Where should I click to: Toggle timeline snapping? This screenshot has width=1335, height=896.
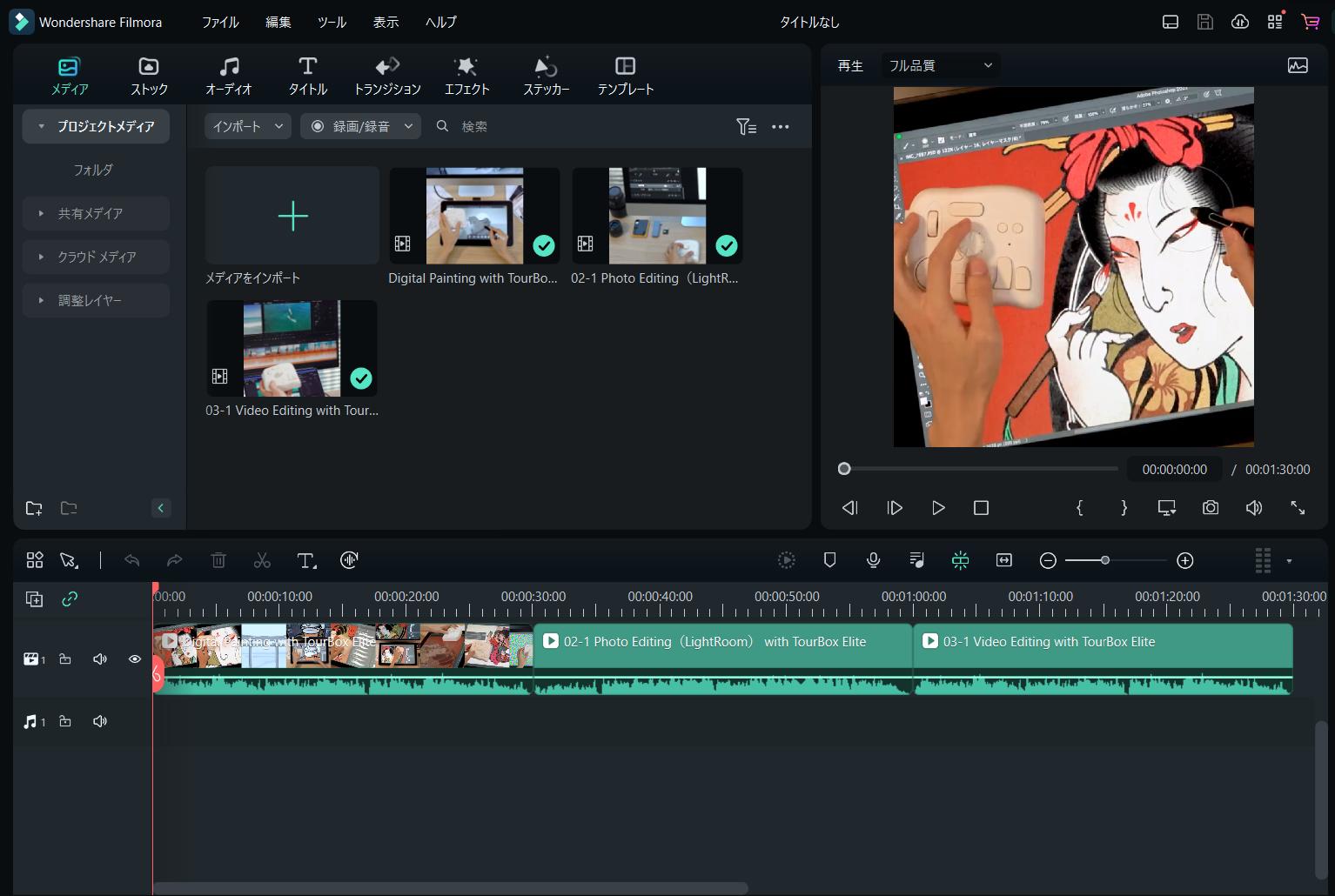point(961,561)
